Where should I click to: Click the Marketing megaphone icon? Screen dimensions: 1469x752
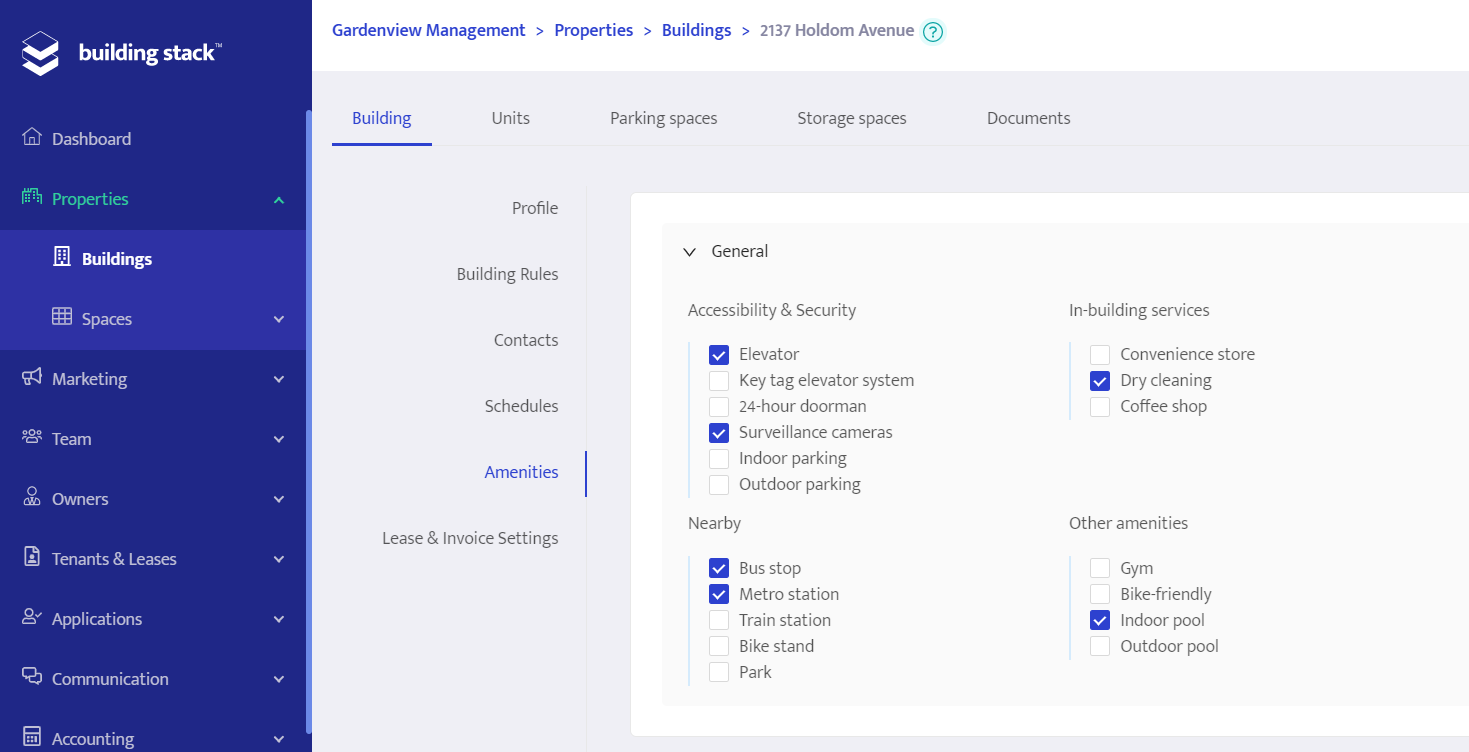click(x=32, y=377)
